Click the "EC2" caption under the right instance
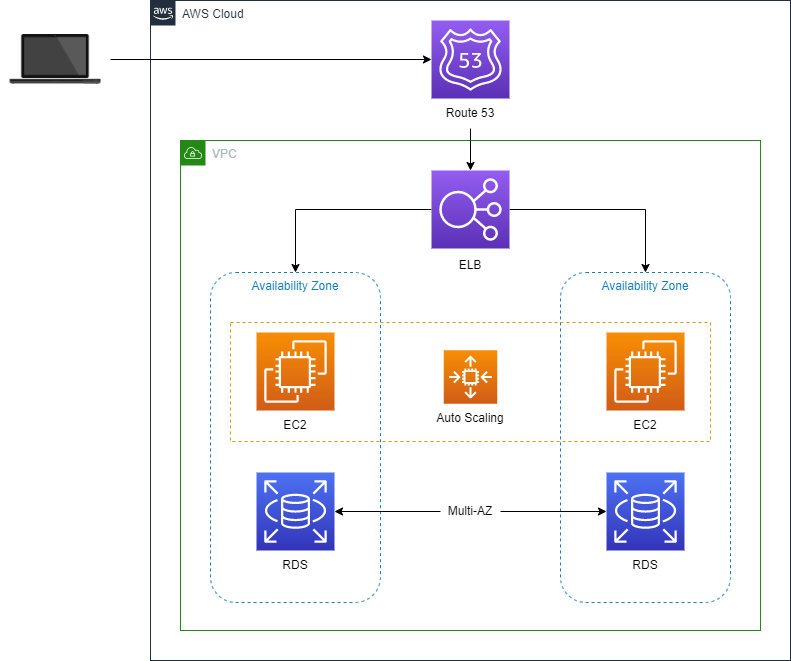Image resolution: width=791 pixels, height=661 pixels. [645, 425]
